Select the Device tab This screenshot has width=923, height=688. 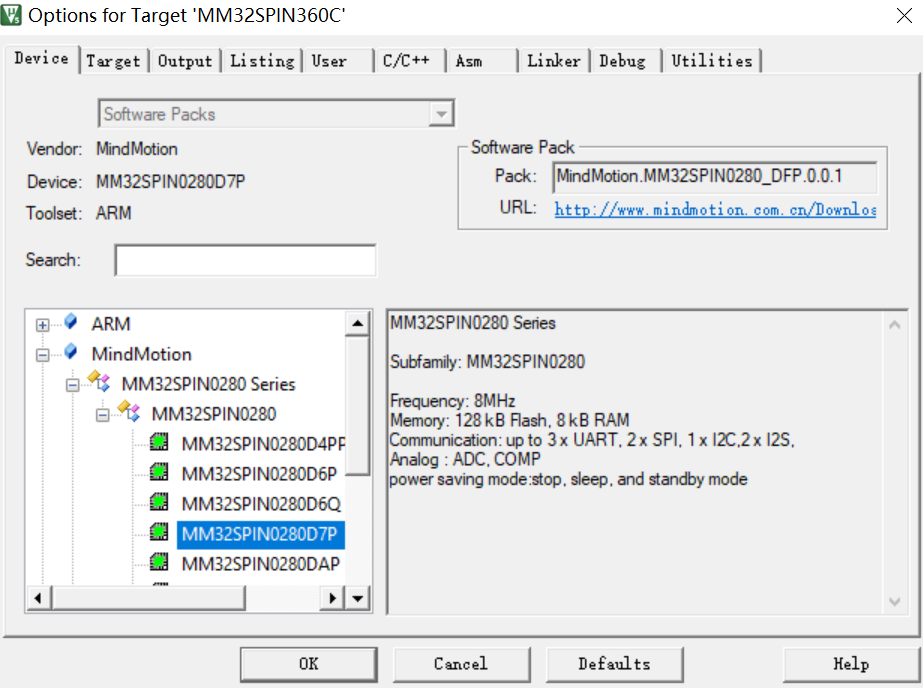point(41,58)
